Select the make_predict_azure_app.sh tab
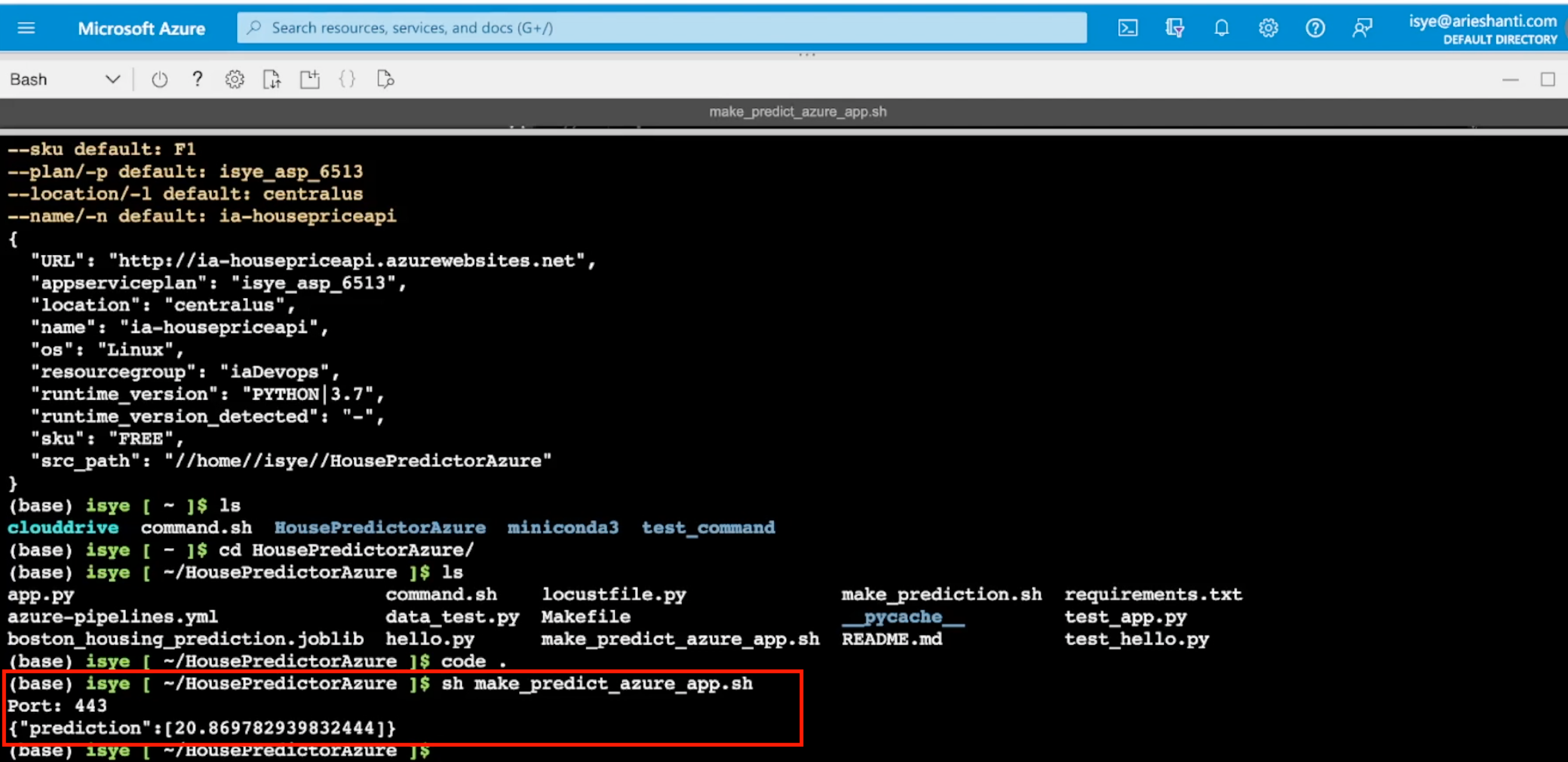The height and width of the screenshot is (762, 1568). point(798,112)
